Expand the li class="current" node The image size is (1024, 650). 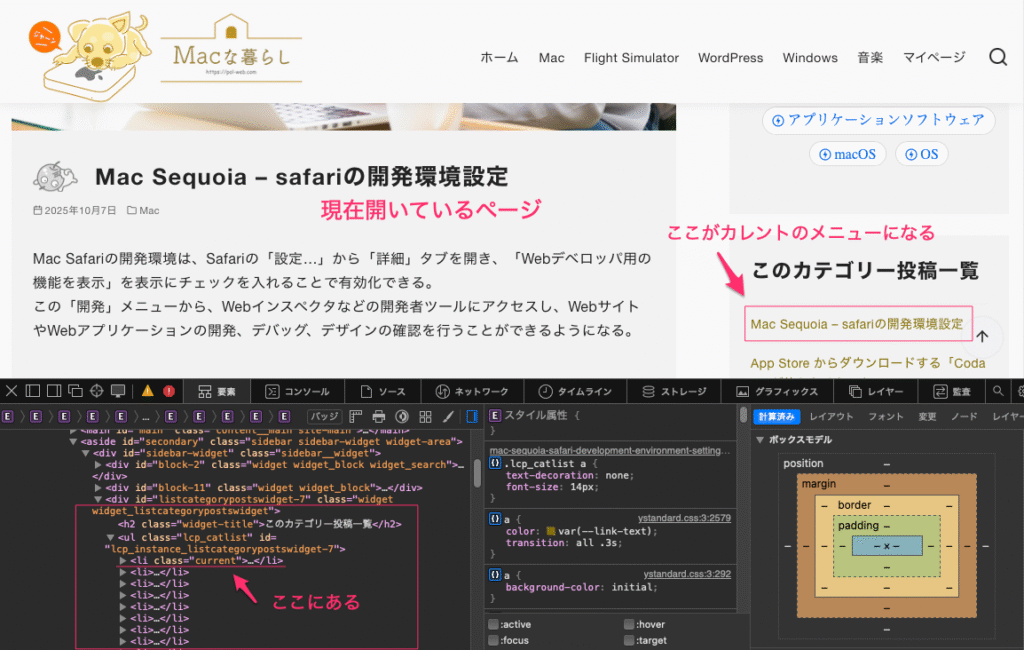tap(124, 562)
